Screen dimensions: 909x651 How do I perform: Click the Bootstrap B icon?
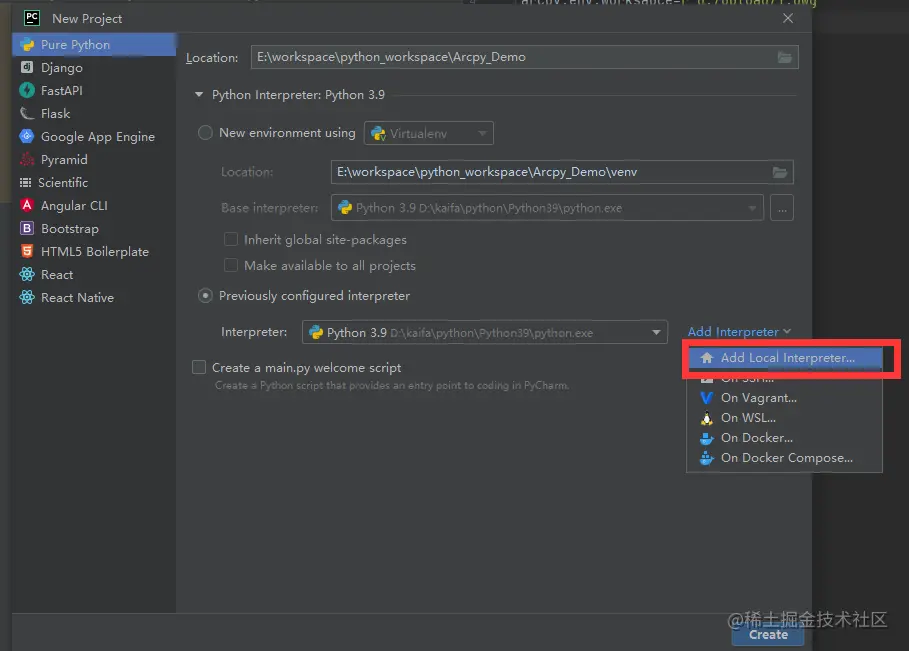point(27,228)
